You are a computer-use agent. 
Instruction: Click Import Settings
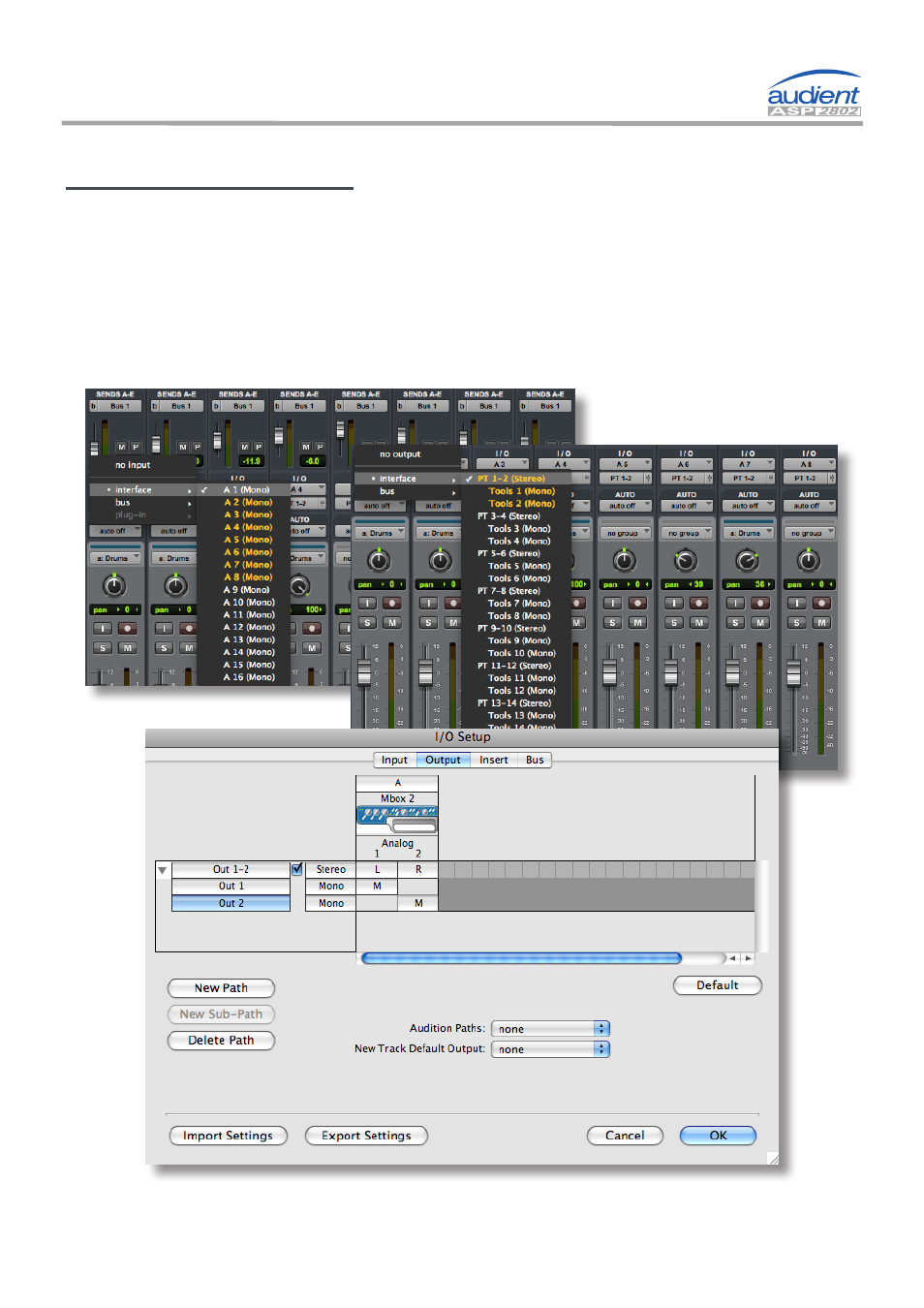click(228, 1136)
